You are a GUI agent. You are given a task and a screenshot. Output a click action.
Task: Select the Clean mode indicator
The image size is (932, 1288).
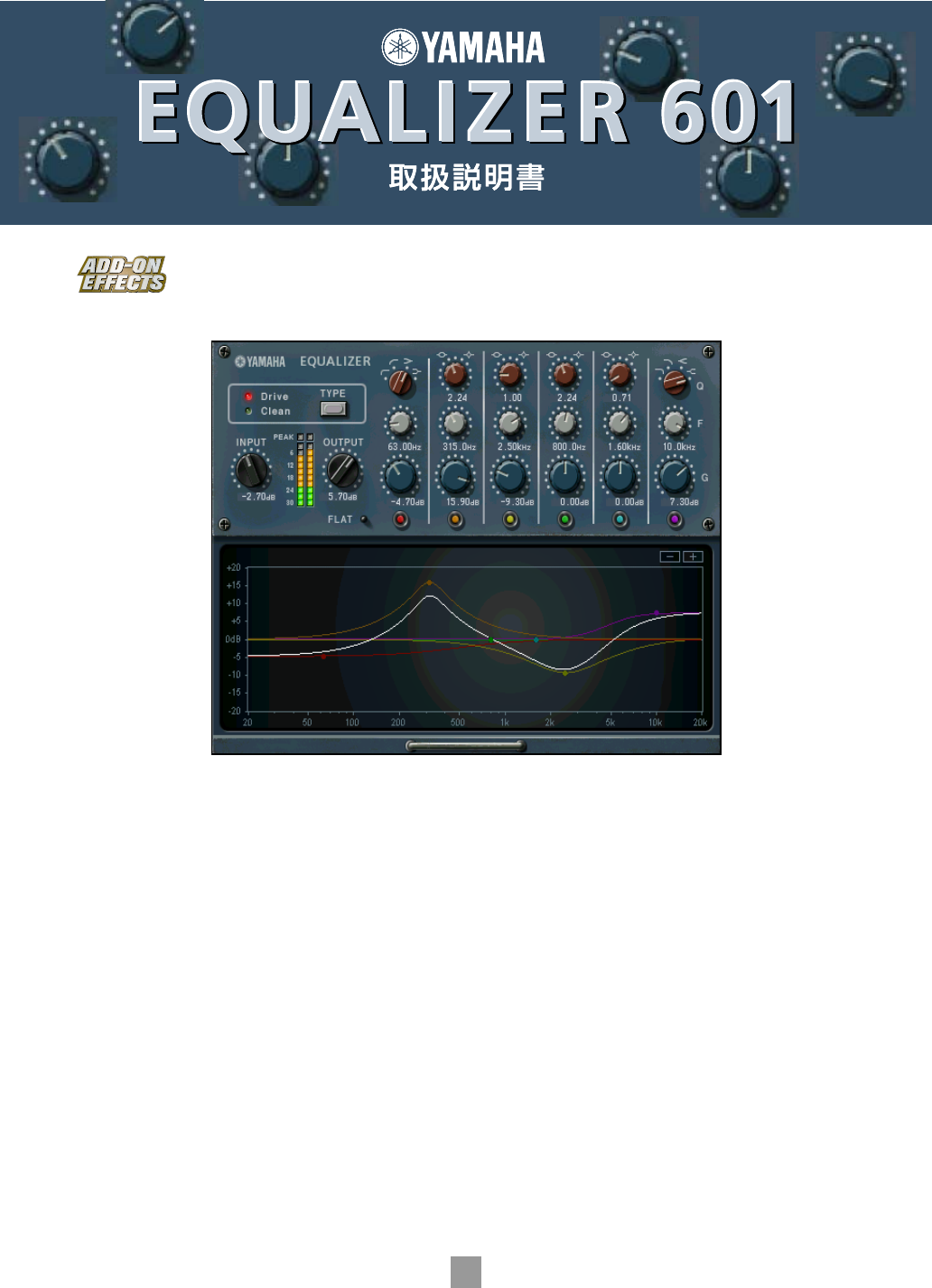coord(248,411)
